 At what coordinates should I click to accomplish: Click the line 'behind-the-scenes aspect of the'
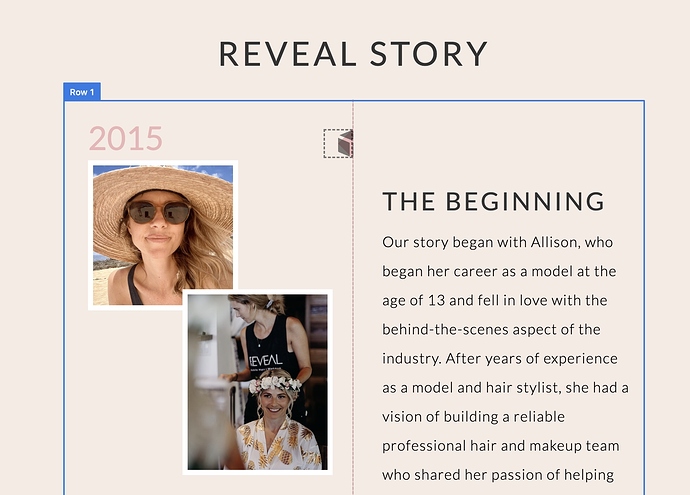coord(491,330)
